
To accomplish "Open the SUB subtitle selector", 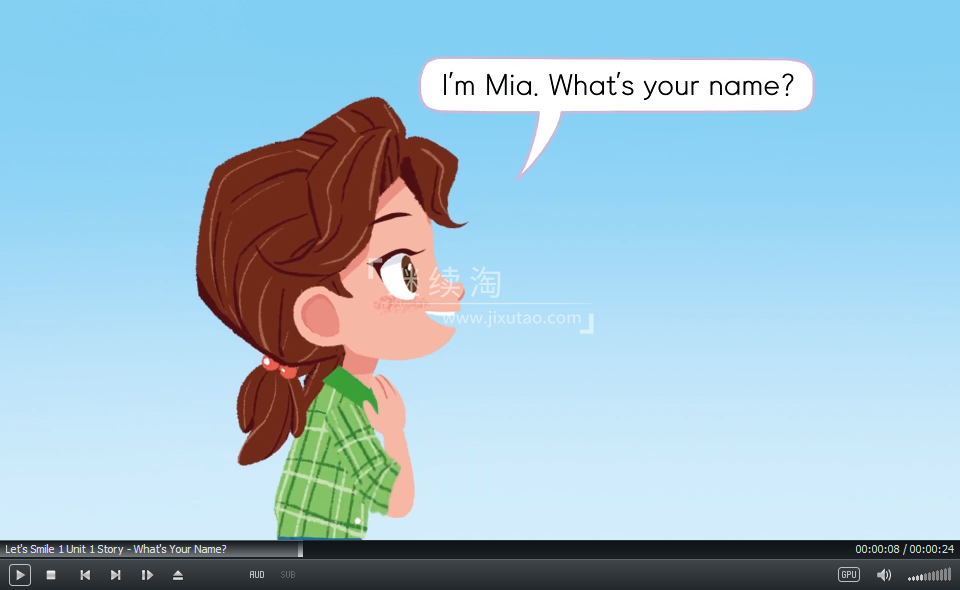I will click(x=288, y=575).
